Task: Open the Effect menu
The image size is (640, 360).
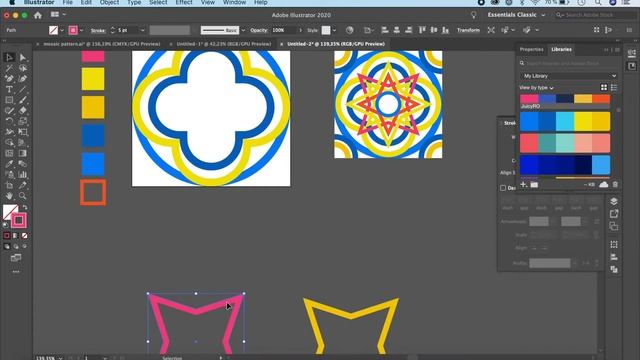Action: coord(184,2)
